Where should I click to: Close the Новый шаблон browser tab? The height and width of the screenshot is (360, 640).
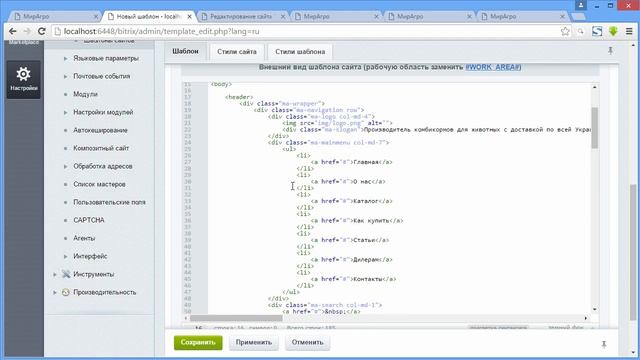tap(189, 17)
